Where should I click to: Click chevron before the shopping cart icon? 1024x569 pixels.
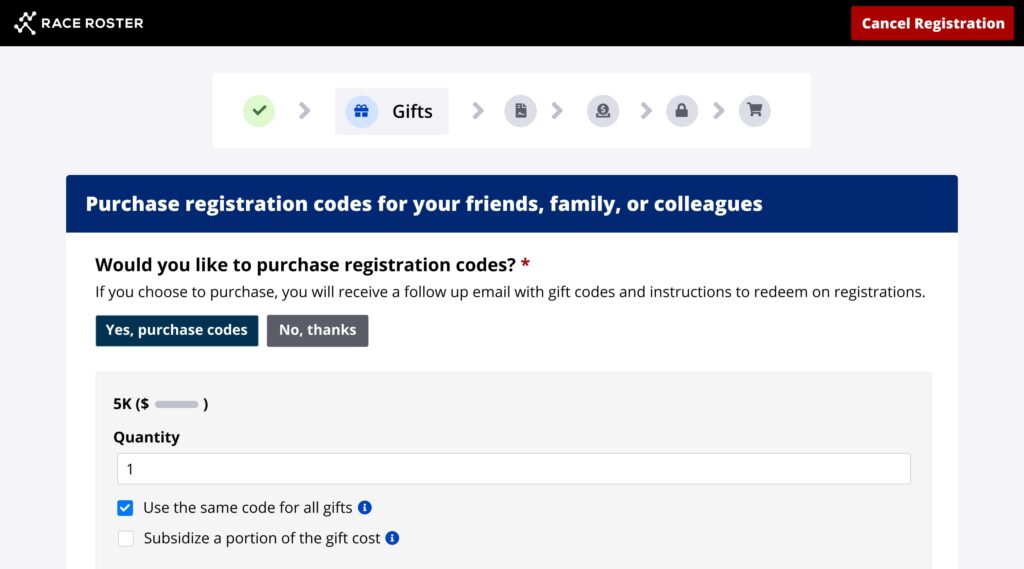click(719, 111)
